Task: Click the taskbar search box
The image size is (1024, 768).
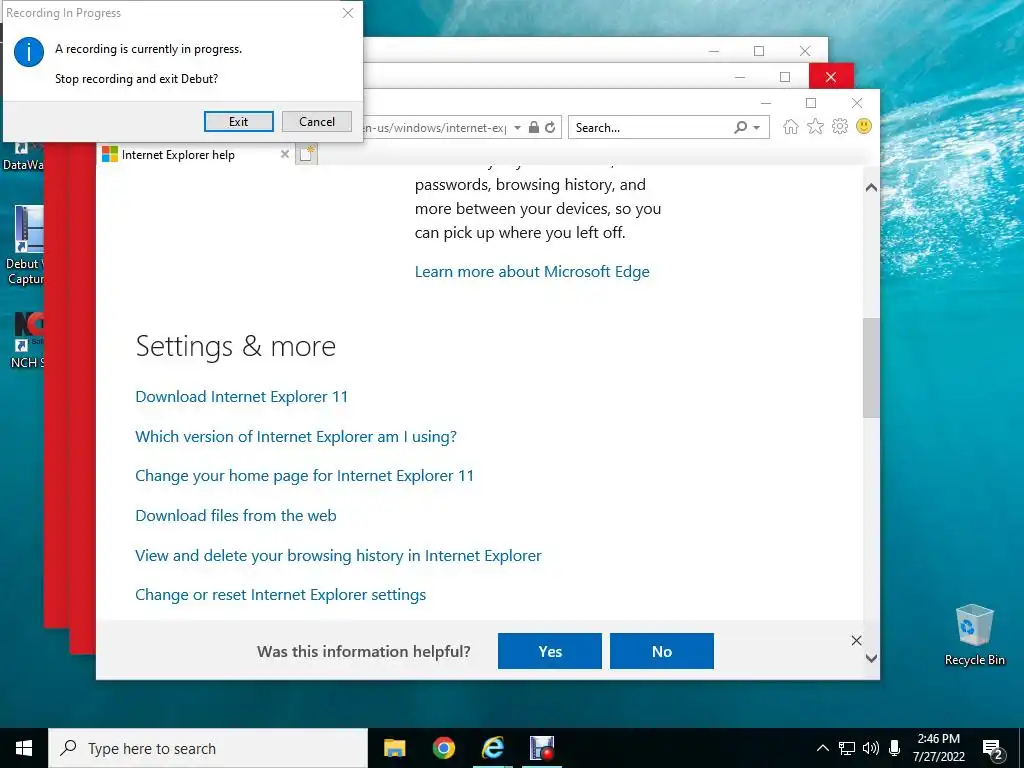Action: coord(208,748)
